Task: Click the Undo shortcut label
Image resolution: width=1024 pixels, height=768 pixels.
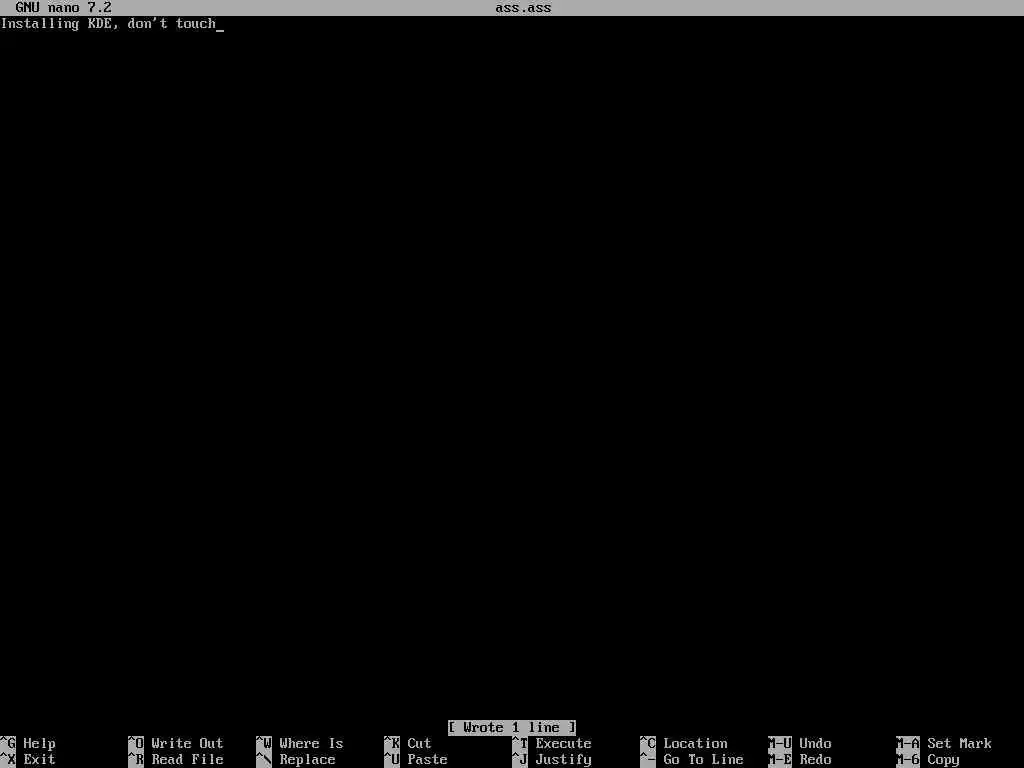Action: pyautogui.click(x=815, y=743)
